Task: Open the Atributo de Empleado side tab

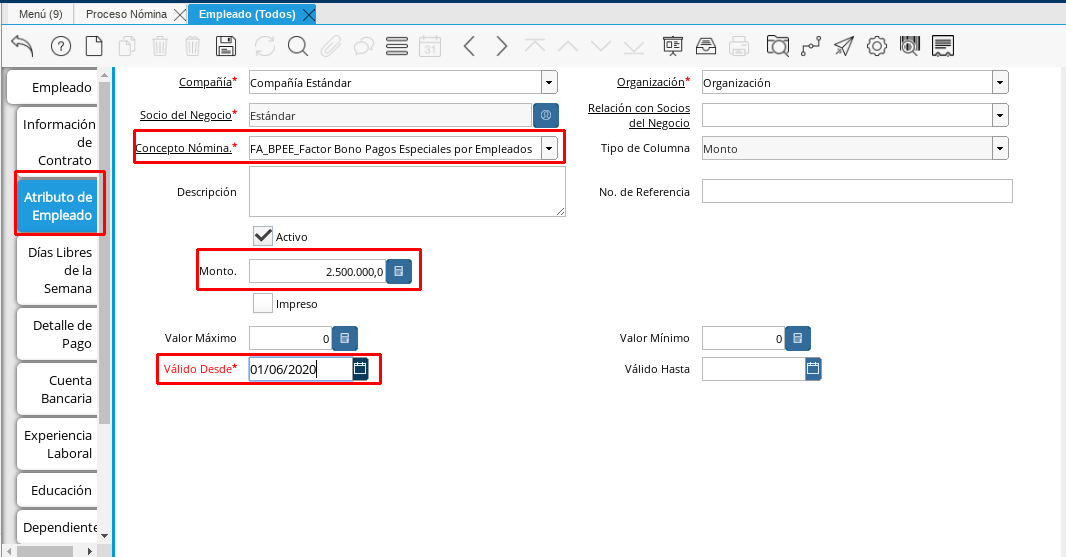Action: [x=58, y=206]
